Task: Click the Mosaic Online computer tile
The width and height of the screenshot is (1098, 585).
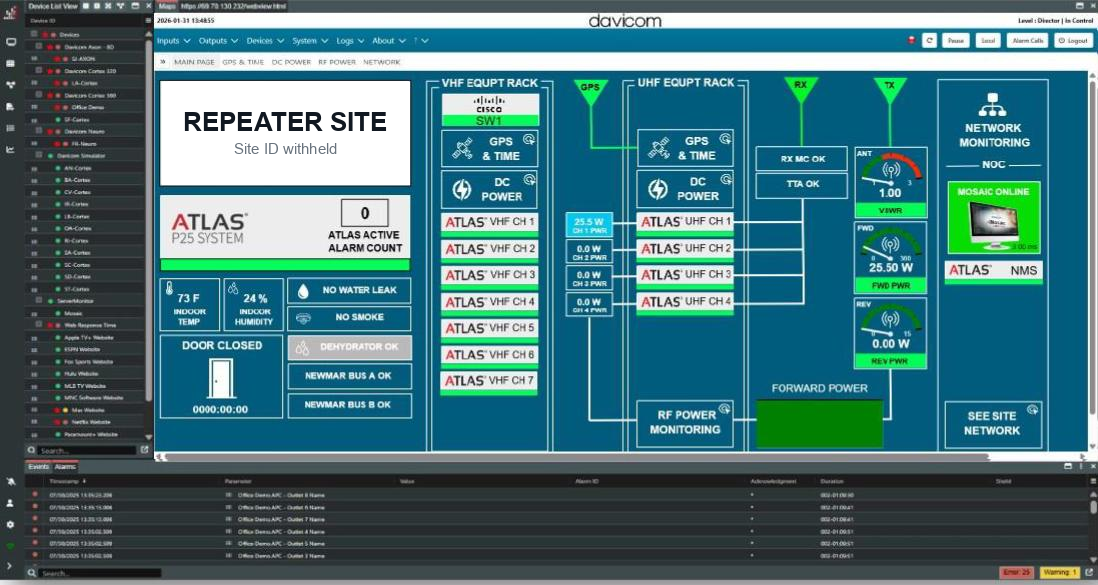Action: 994,217
